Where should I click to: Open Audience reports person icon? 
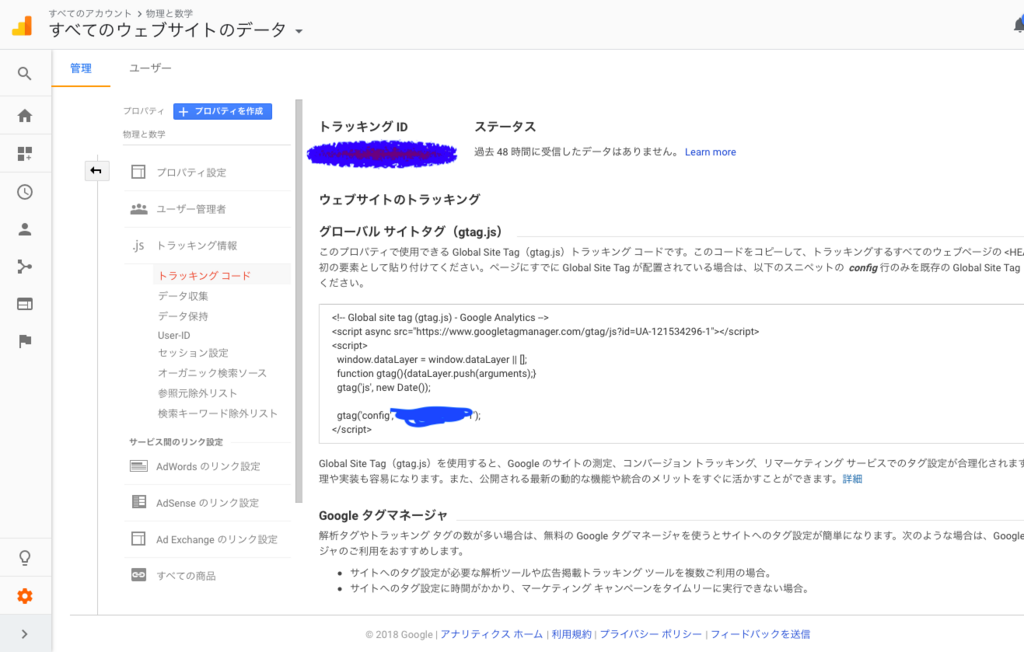click(25, 229)
